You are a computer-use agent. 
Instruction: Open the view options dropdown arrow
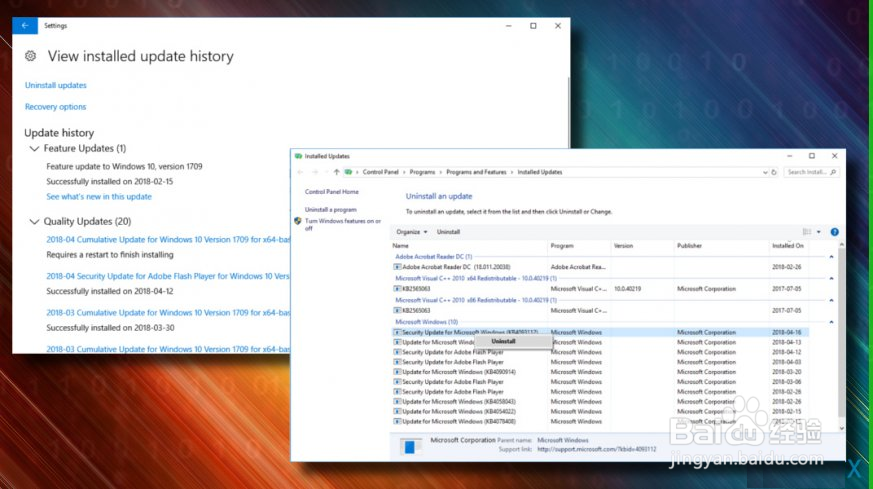(x=818, y=232)
